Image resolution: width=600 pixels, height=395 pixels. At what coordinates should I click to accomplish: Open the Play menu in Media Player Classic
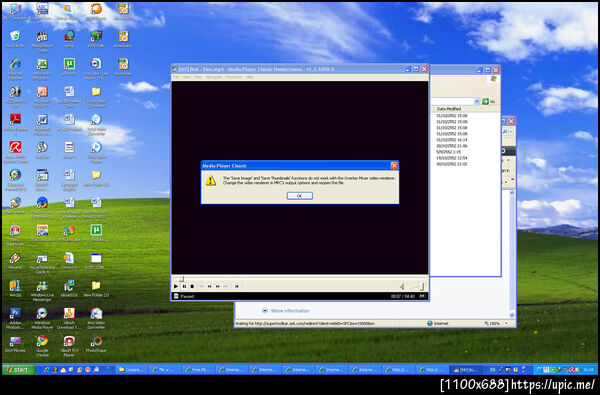pos(198,77)
